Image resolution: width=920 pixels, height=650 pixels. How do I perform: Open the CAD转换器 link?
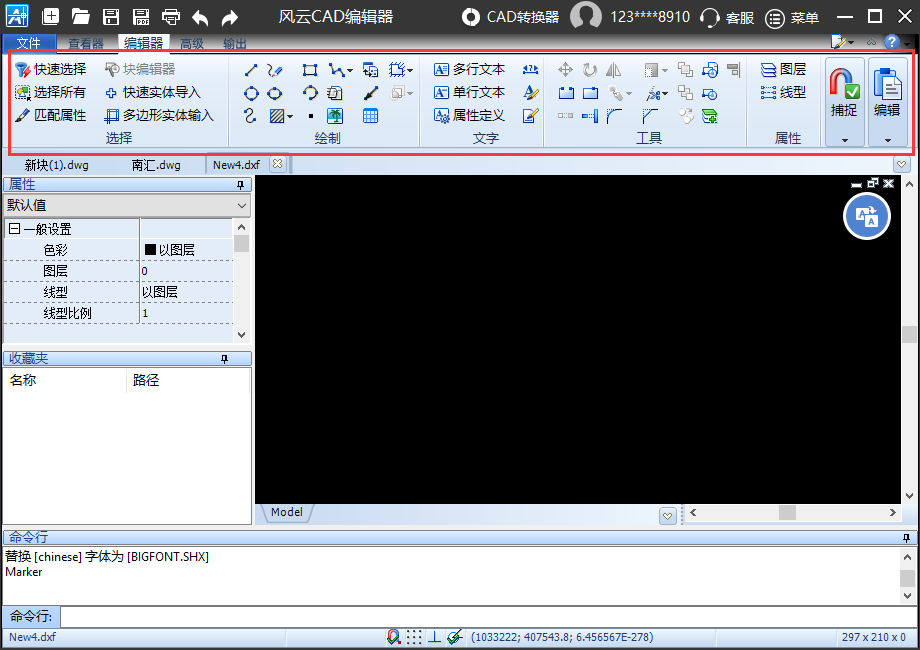[510, 17]
